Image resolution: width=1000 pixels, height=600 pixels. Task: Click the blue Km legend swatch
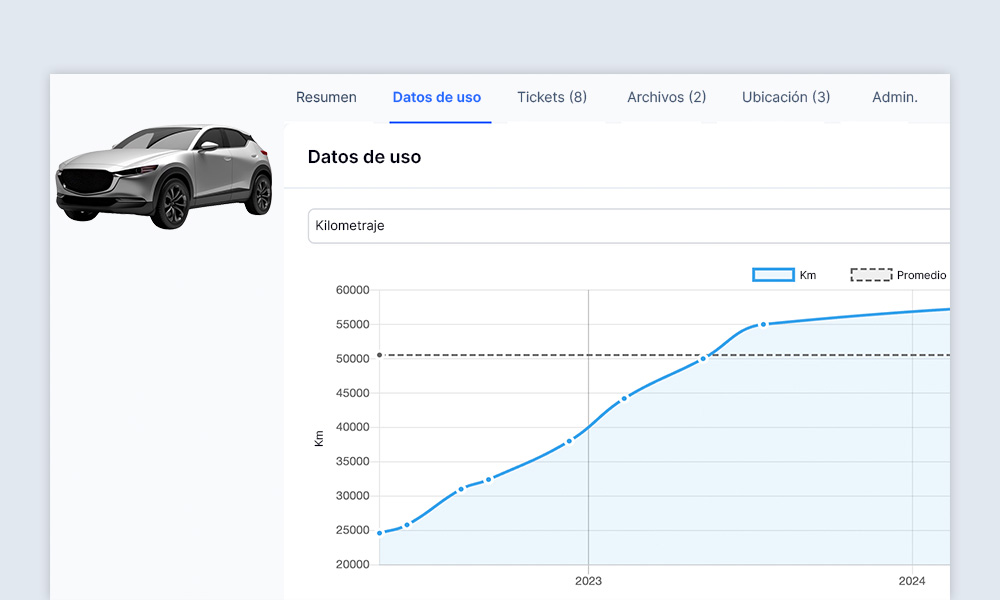(771, 274)
